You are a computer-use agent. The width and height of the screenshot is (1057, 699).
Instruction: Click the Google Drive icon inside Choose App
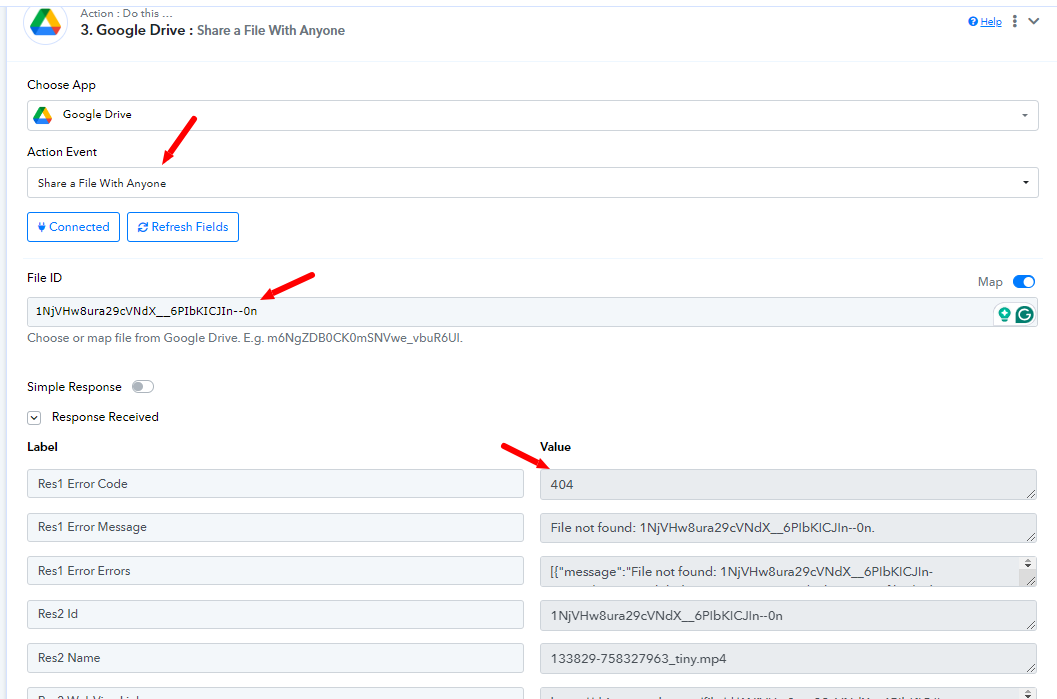pyautogui.click(x=43, y=115)
